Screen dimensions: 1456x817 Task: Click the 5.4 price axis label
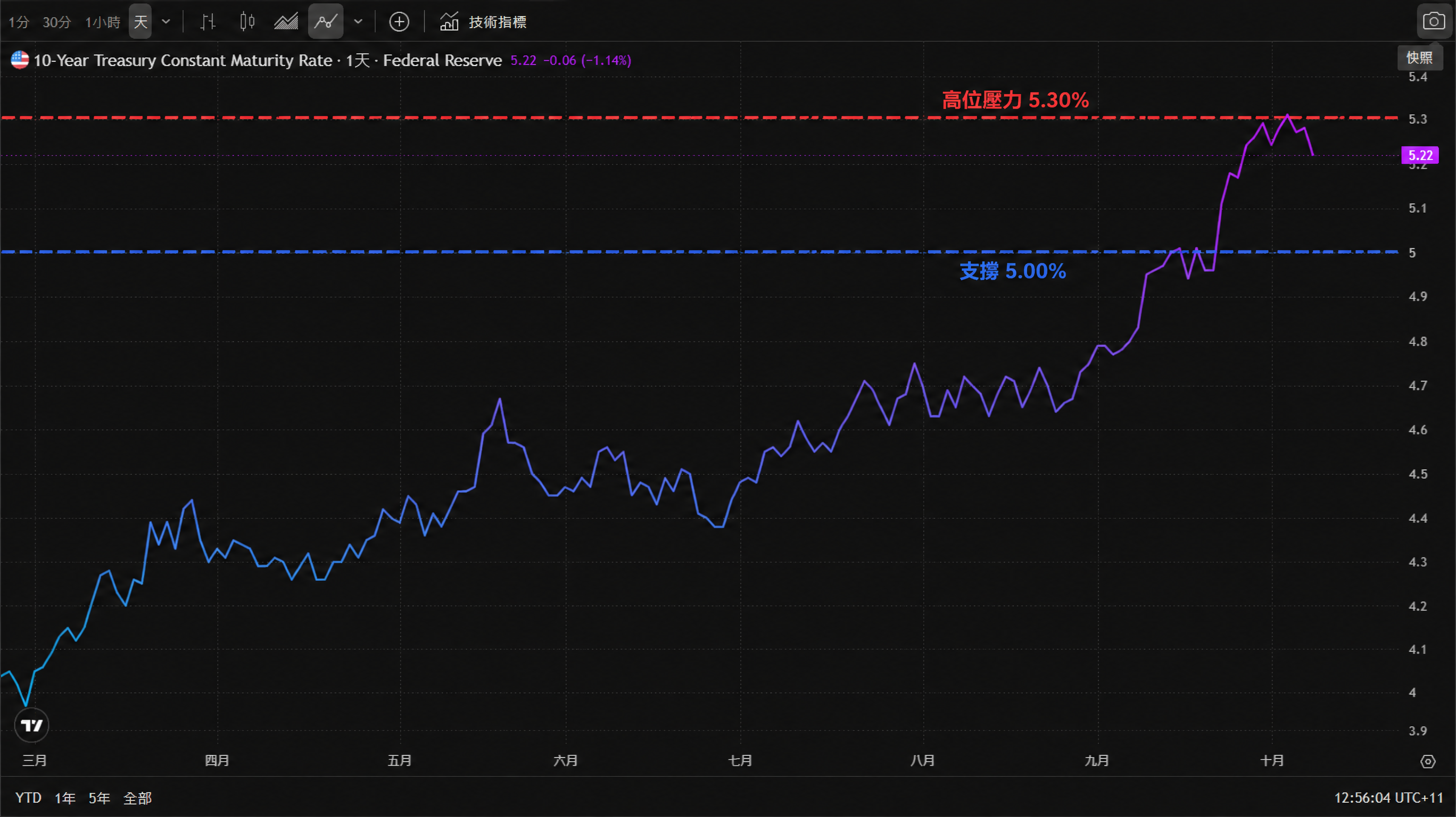pyautogui.click(x=1418, y=77)
